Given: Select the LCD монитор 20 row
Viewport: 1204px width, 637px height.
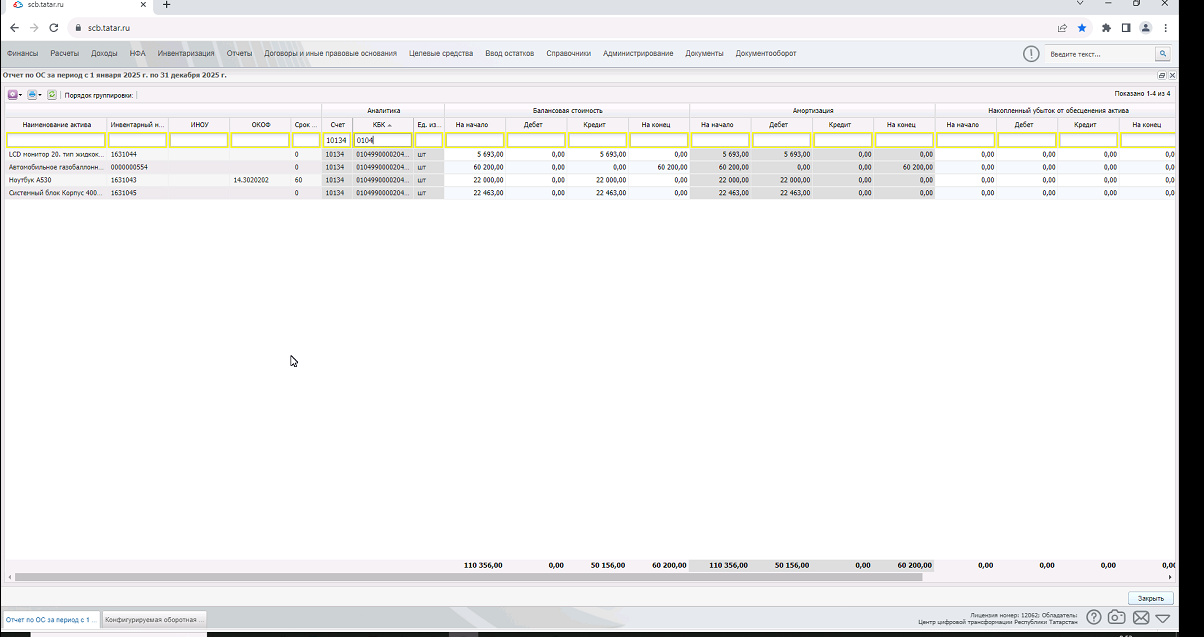Looking at the screenshot, I should click(x=590, y=155).
